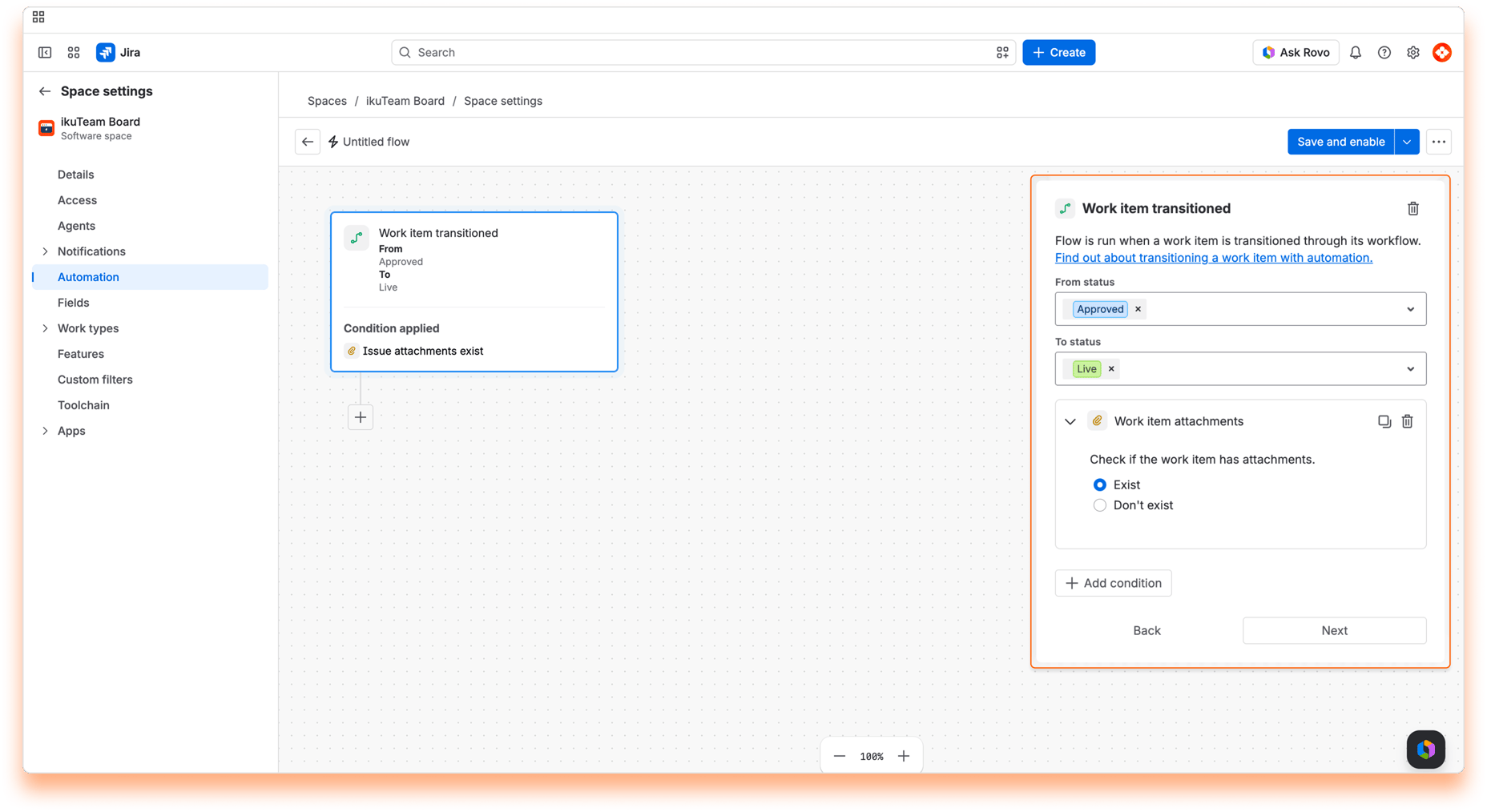The image size is (1487, 812).
Task: Zoom out the flow canvas
Action: (840, 756)
